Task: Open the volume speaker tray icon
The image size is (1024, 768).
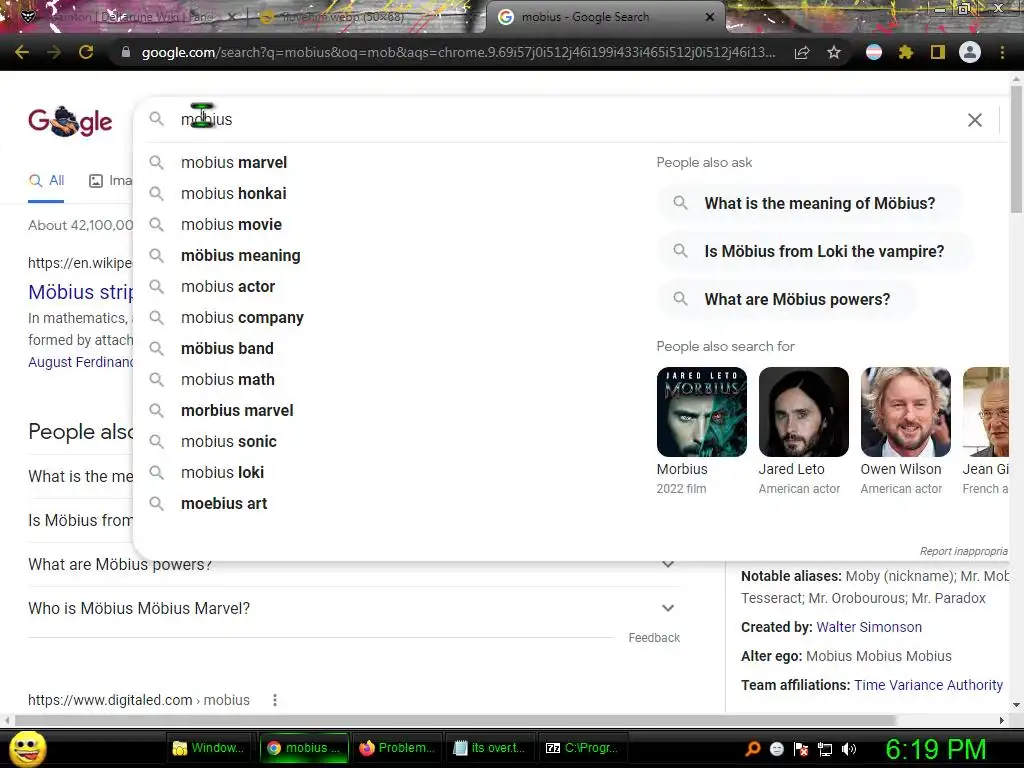Action: (849, 748)
